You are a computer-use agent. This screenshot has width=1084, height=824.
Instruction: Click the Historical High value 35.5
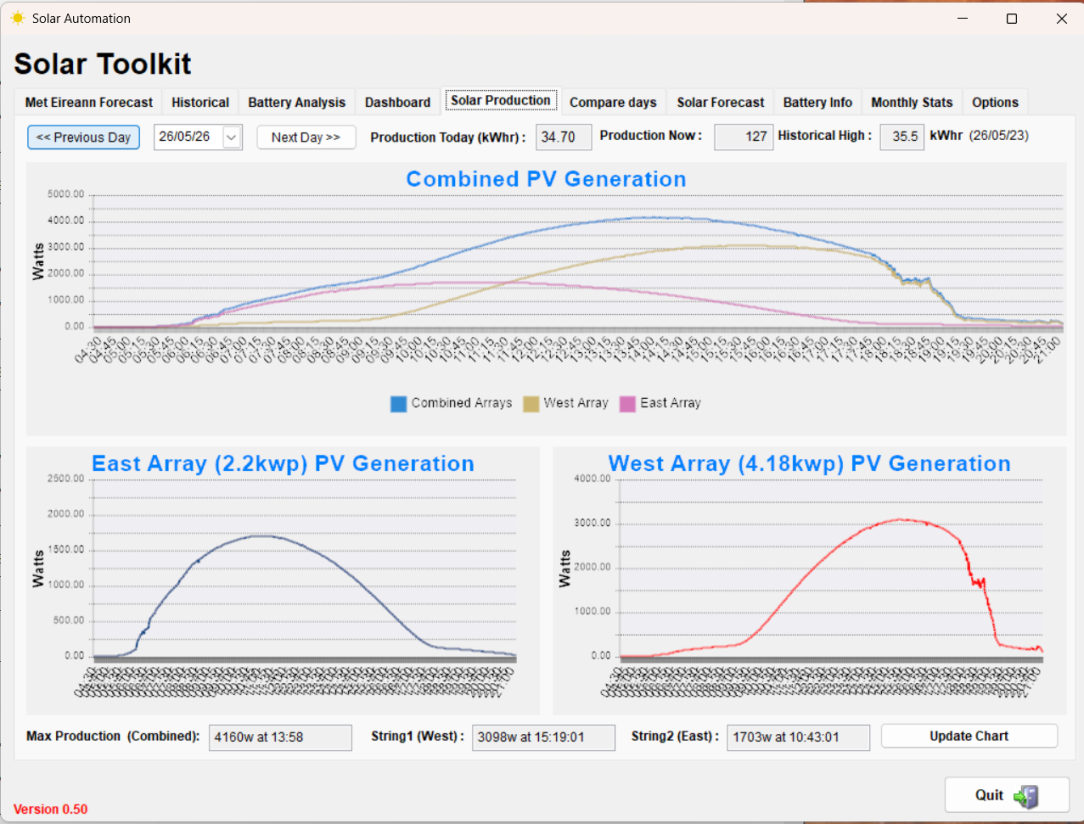point(901,137)
